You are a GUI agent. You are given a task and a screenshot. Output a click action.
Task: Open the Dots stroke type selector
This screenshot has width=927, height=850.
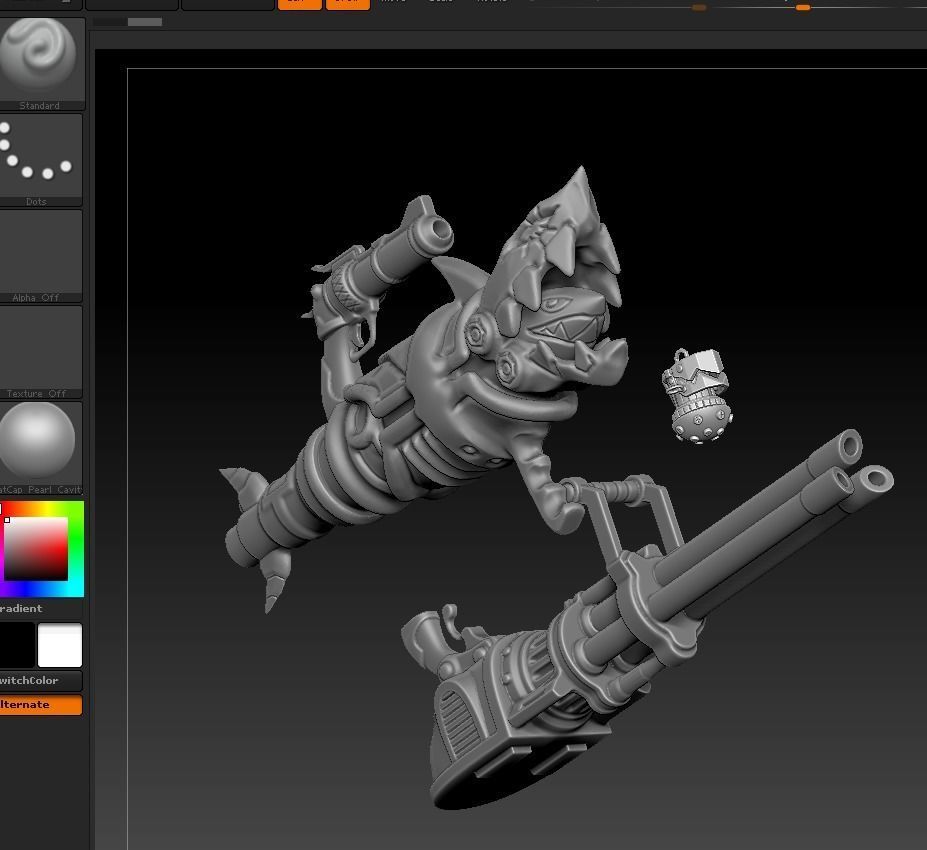[x=40, y=160]
